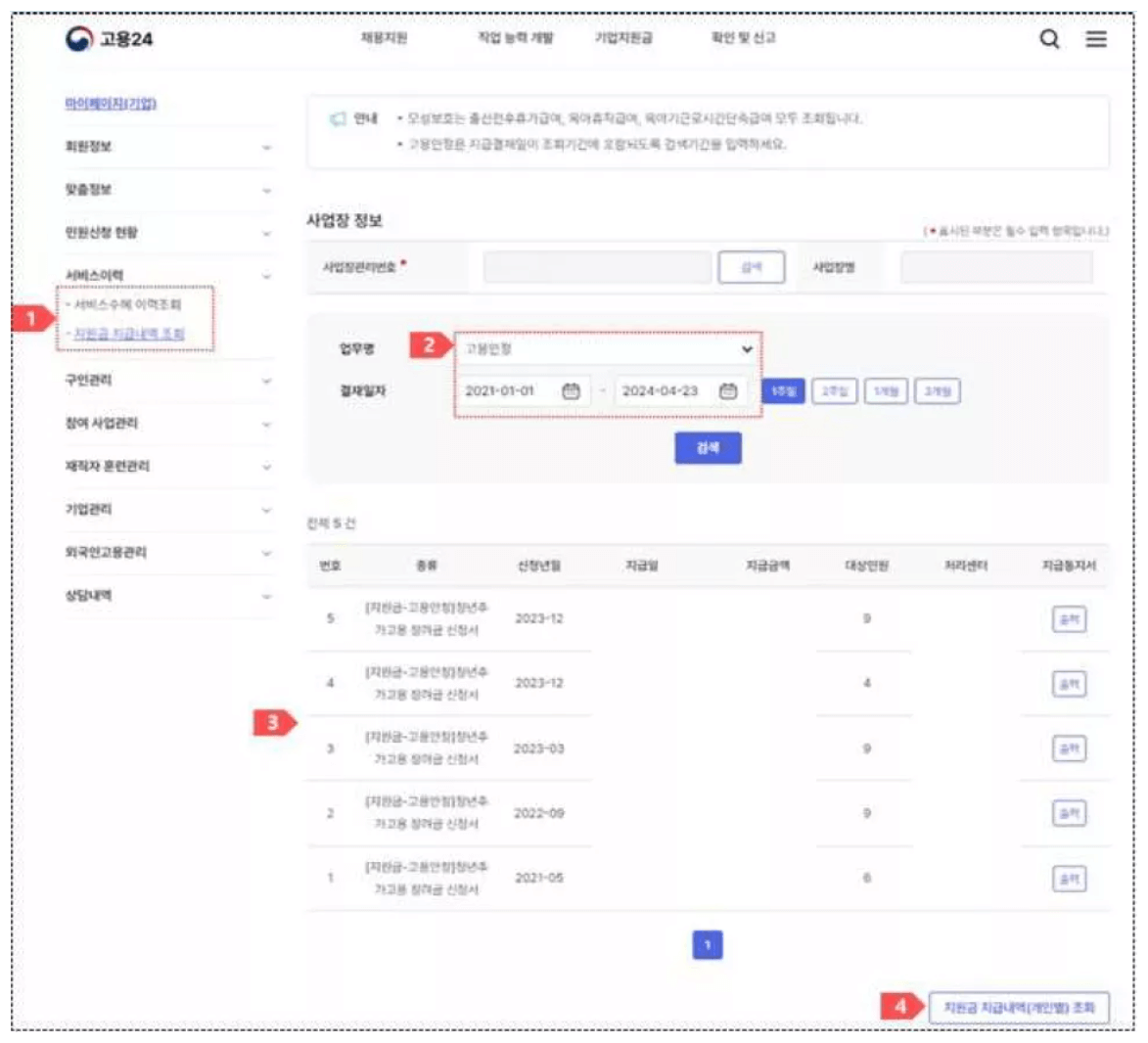Select the 1개월 period button
The width and height of the screenshot is (1148, 1043).
click(886, 390)
